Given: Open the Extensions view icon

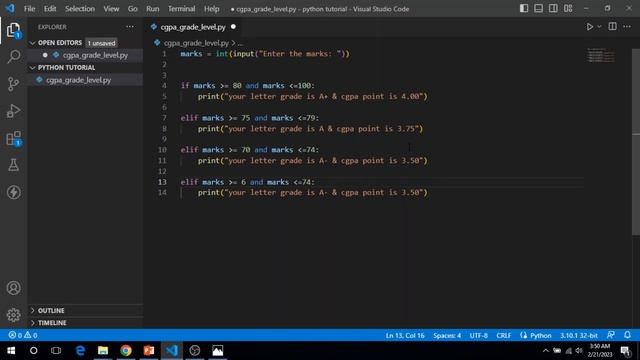Looking at the screenshot, I should coord(13,138).
